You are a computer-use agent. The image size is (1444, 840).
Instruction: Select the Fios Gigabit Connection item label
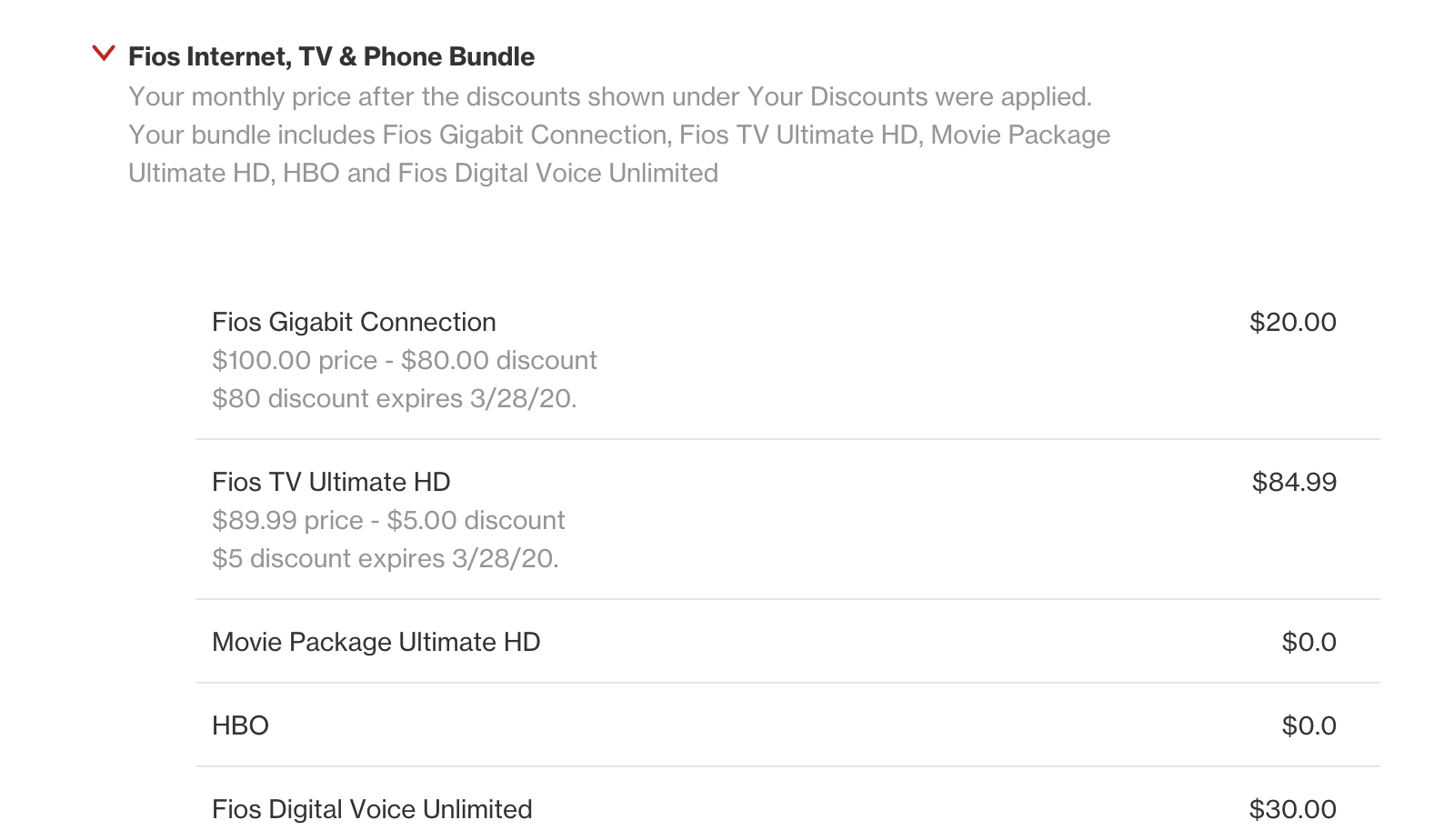click(x=354, y=322)
